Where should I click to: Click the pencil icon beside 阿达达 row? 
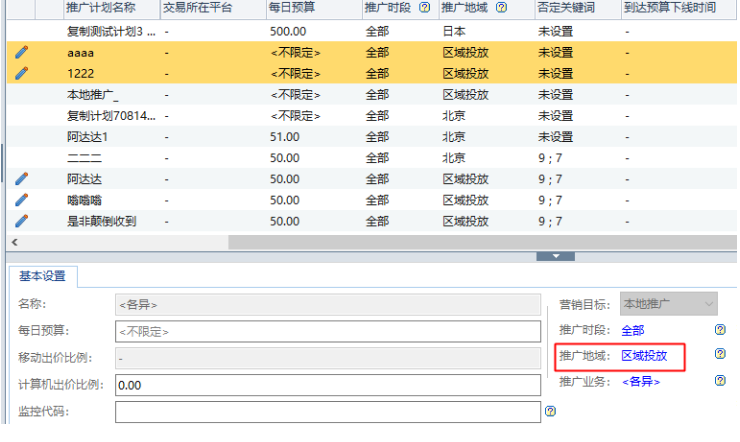22,179
